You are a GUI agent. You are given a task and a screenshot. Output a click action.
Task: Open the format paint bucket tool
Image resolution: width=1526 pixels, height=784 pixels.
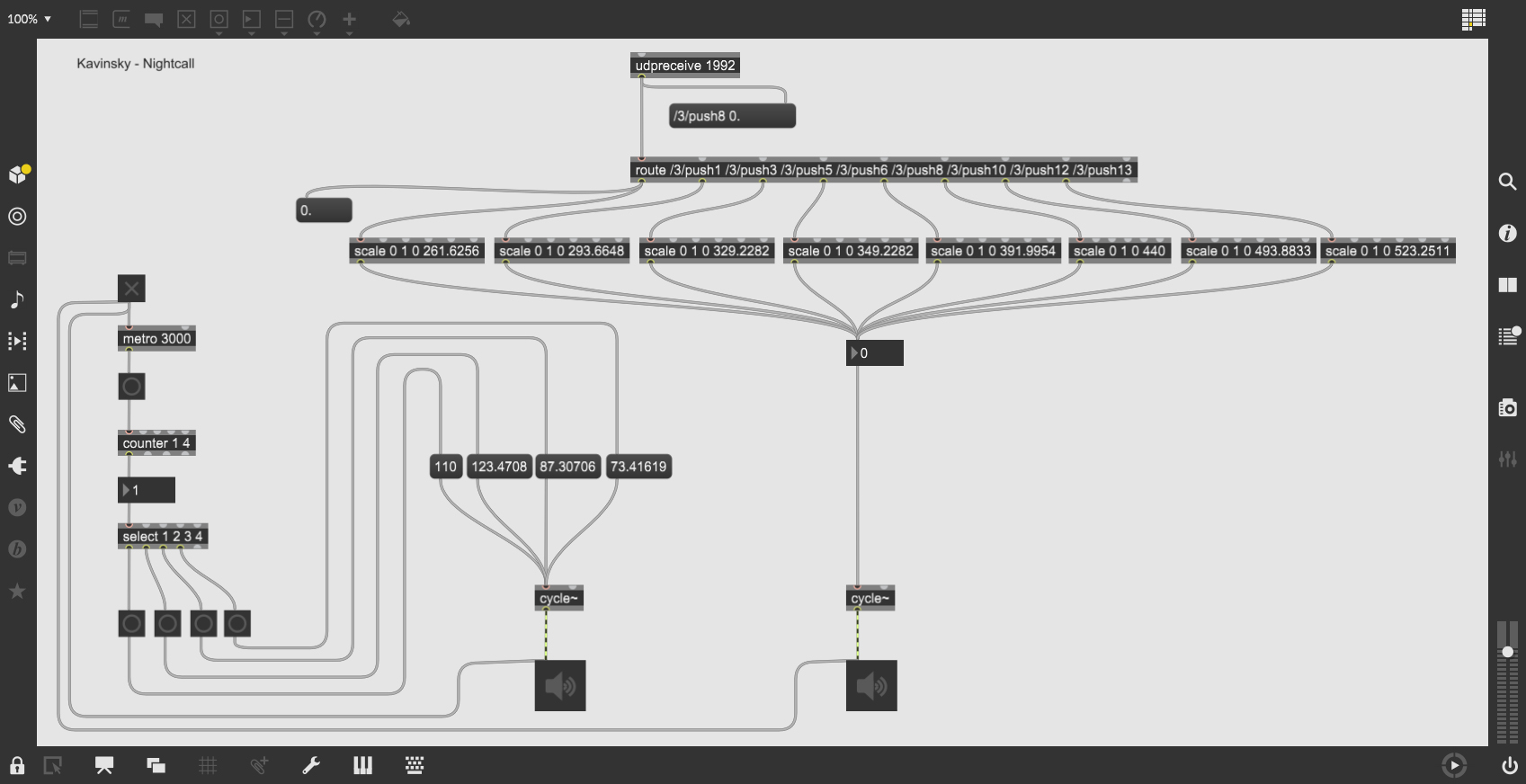click(x=401, y=19)
